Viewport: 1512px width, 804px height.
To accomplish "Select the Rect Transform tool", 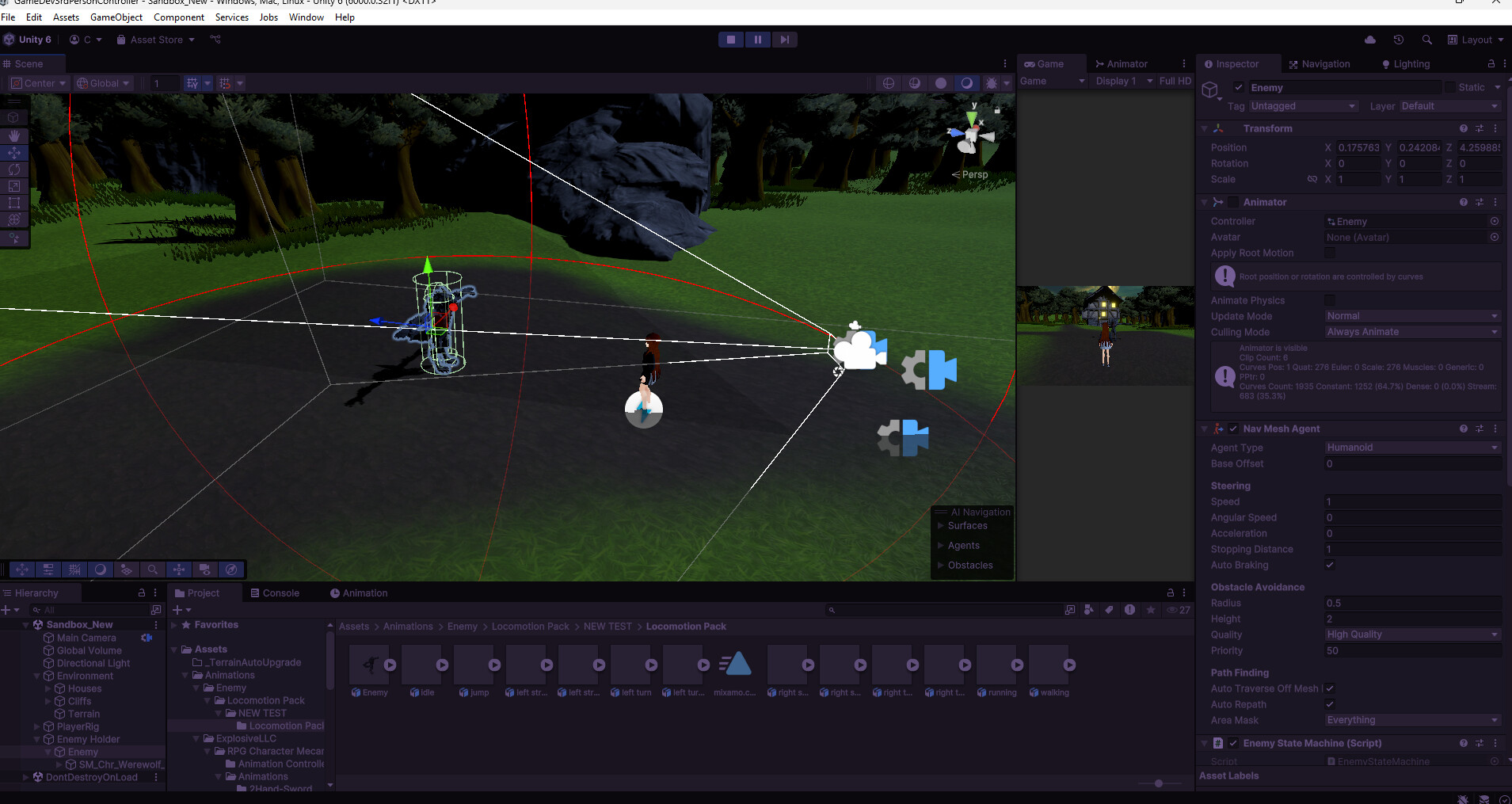I will 14,202.
